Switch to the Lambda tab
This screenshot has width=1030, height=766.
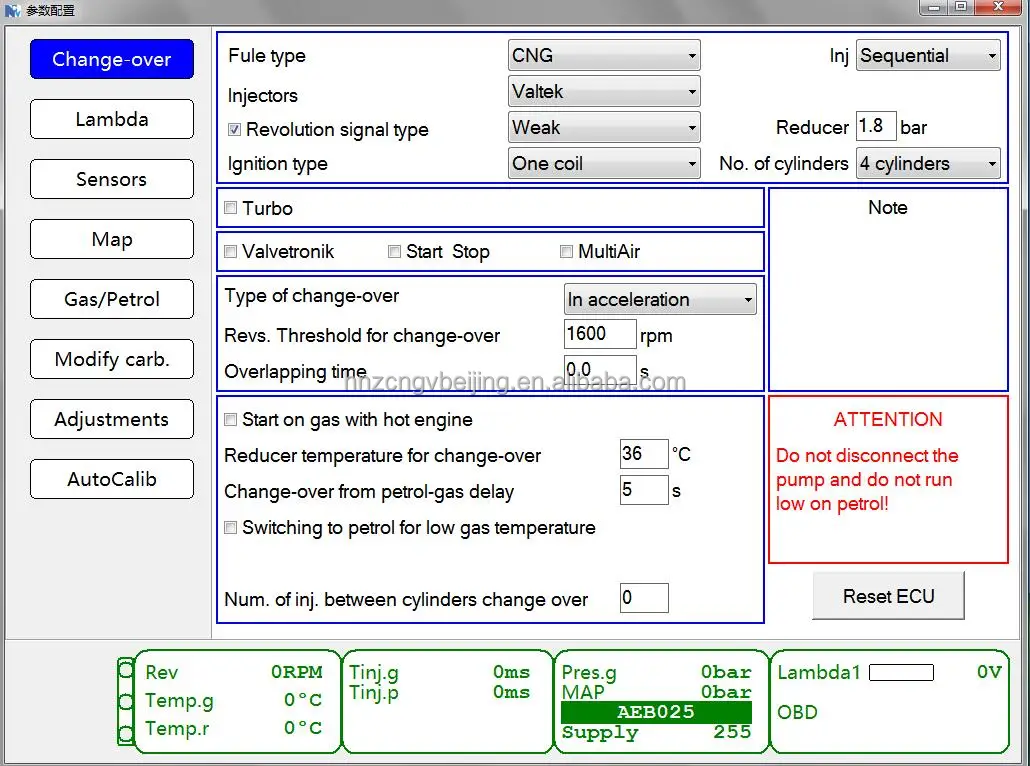click(112, 119)
